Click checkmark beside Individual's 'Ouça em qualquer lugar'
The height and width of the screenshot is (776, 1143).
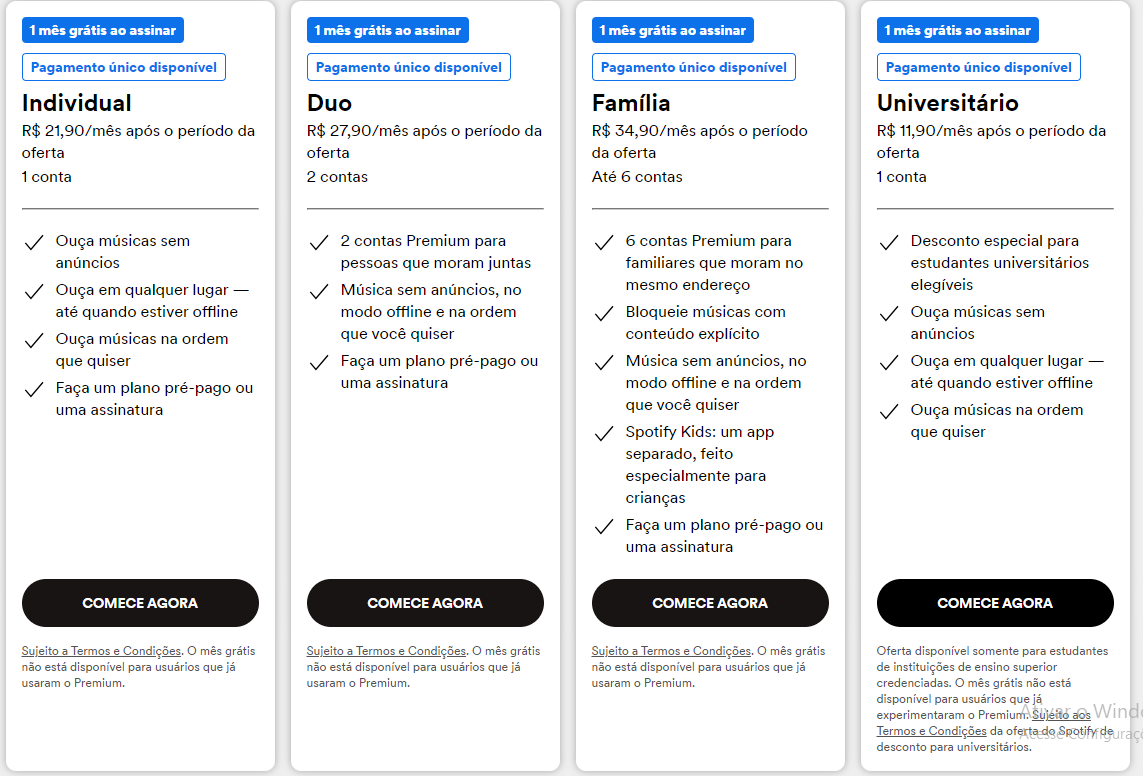(x=34, y=291)
